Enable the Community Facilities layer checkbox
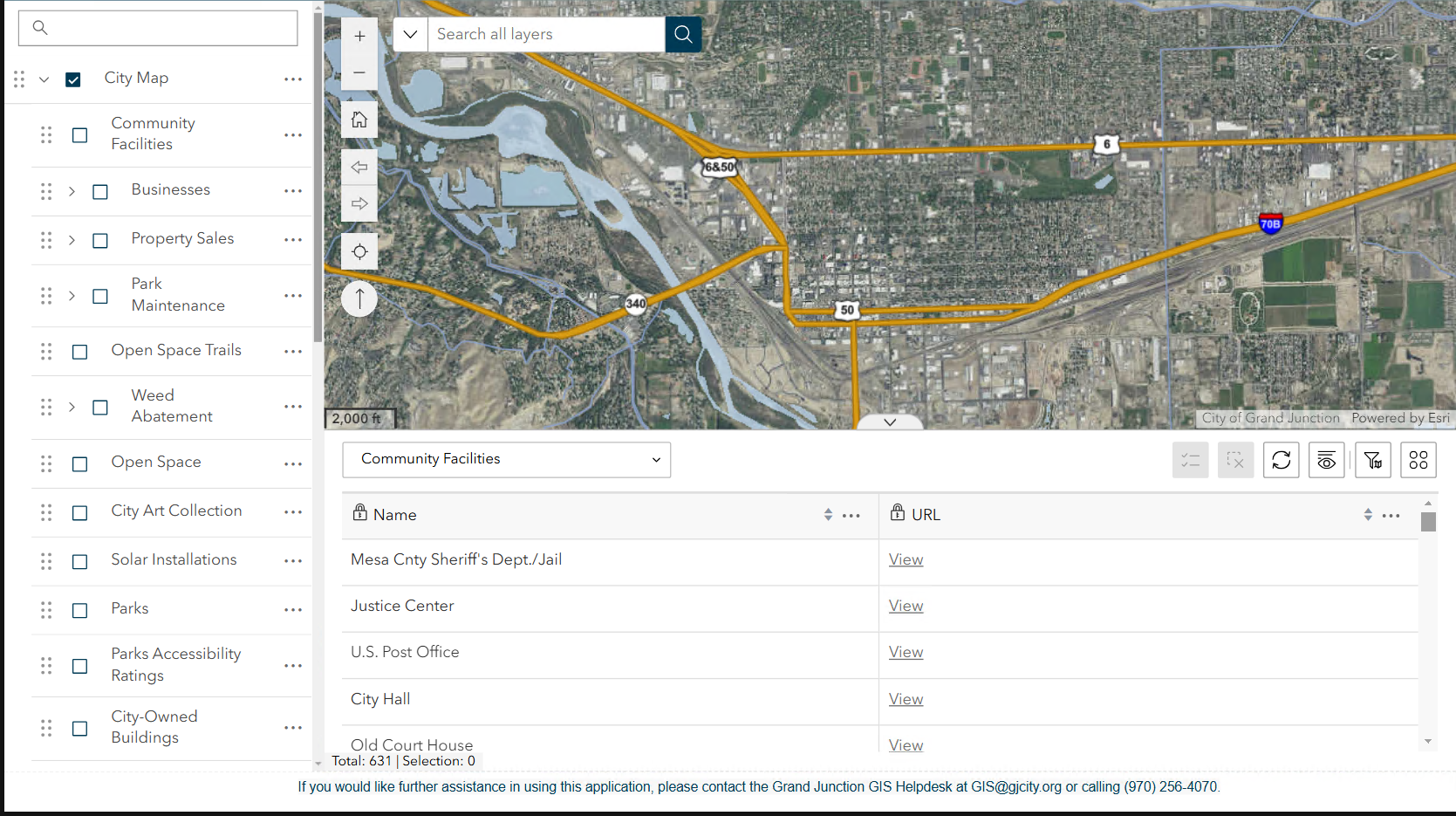 [79, 135]
